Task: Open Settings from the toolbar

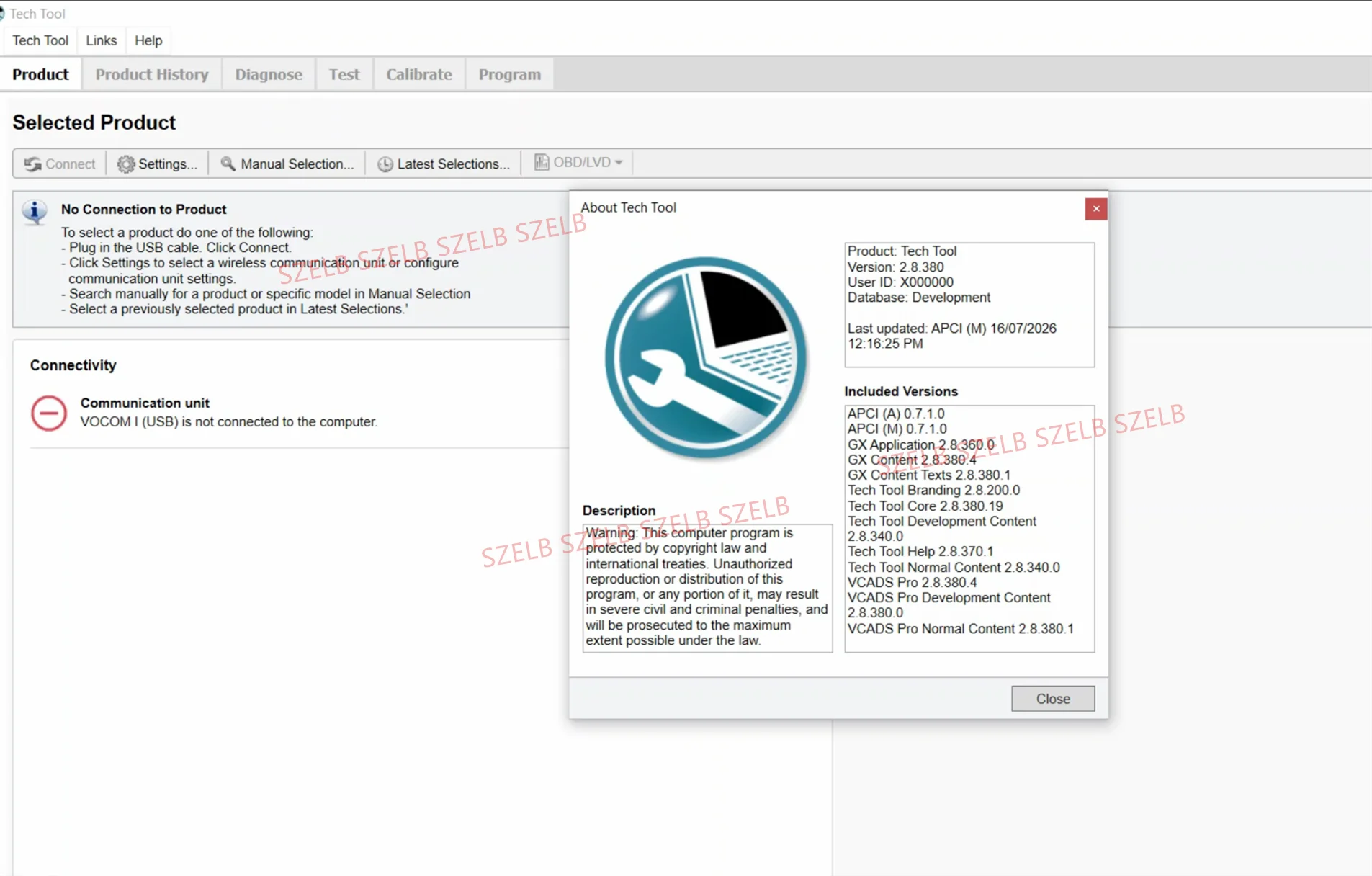Action: 157,164
